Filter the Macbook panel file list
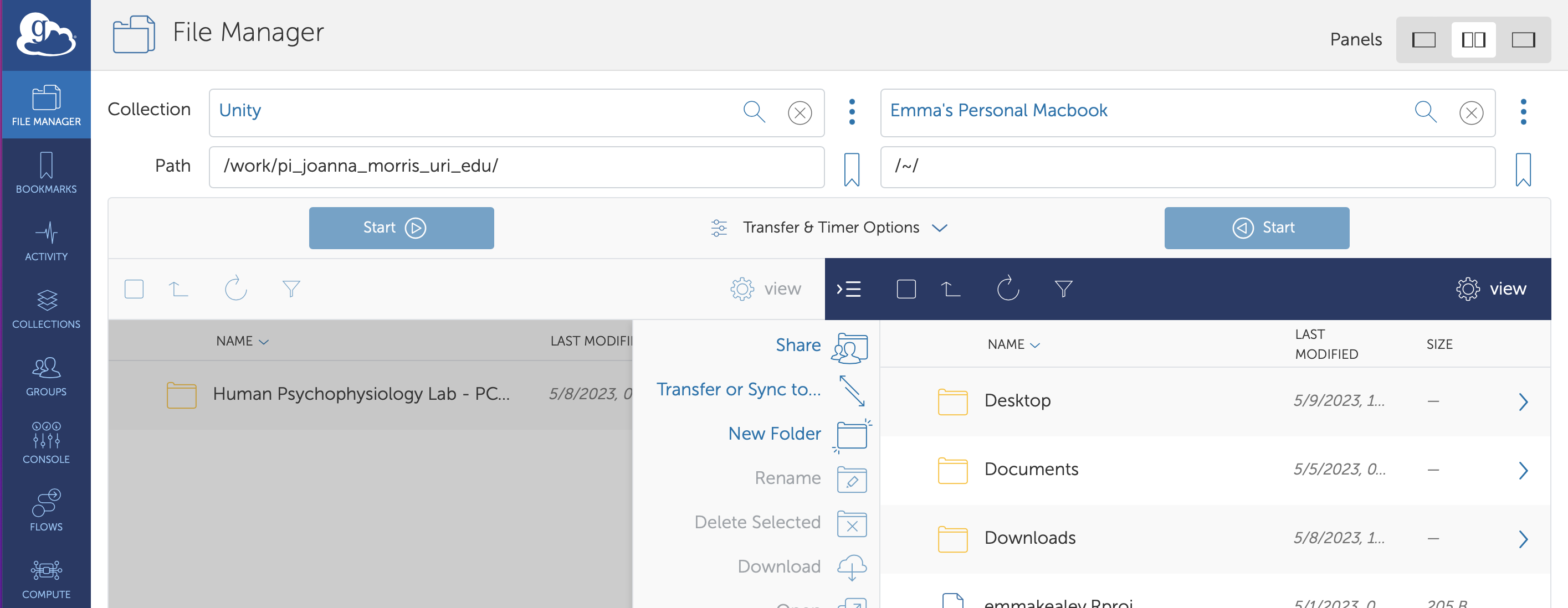This screenshot has width=1568, height=608. (x=1064, y=289)
